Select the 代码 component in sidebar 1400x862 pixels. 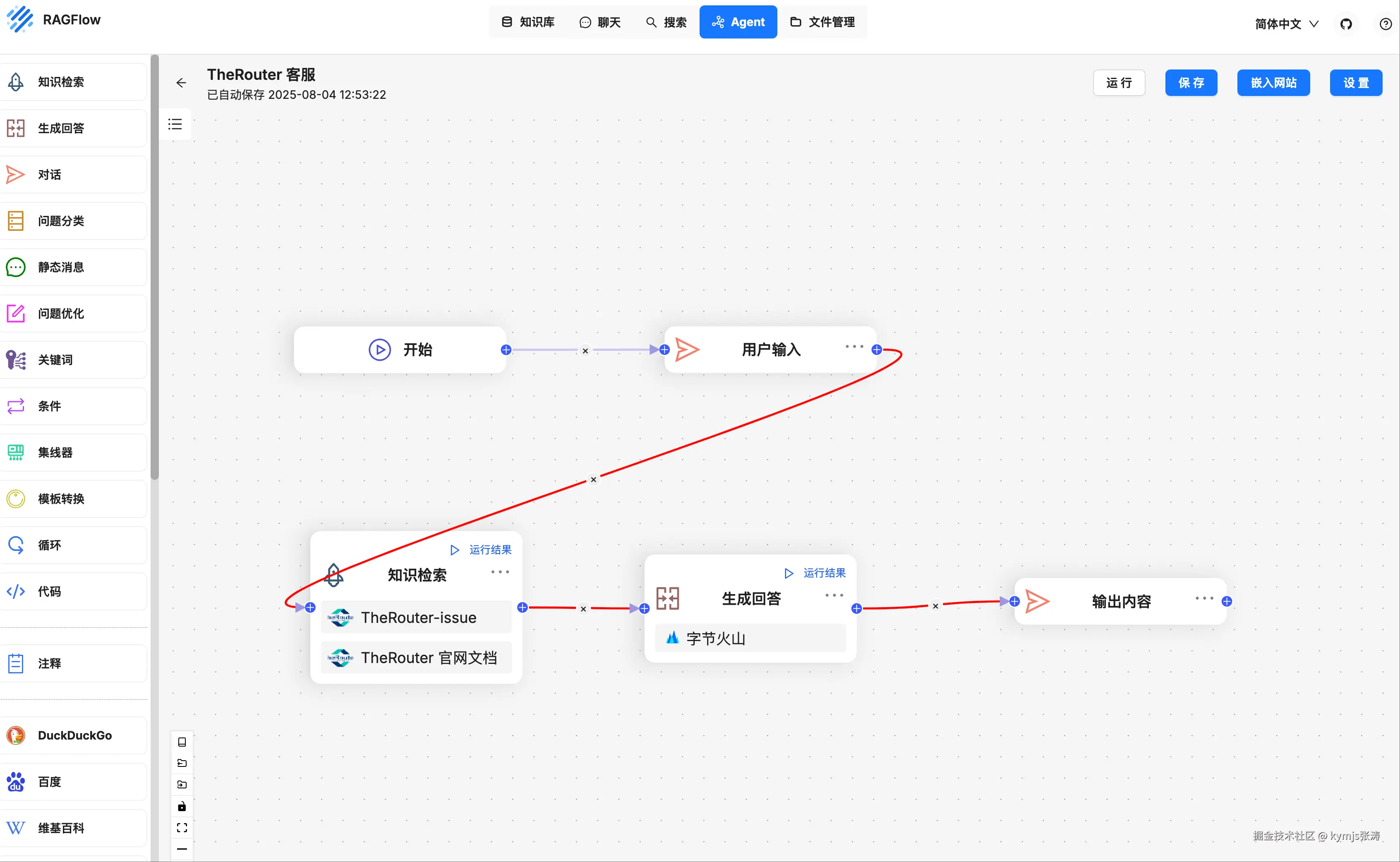[x=74, y=591]
